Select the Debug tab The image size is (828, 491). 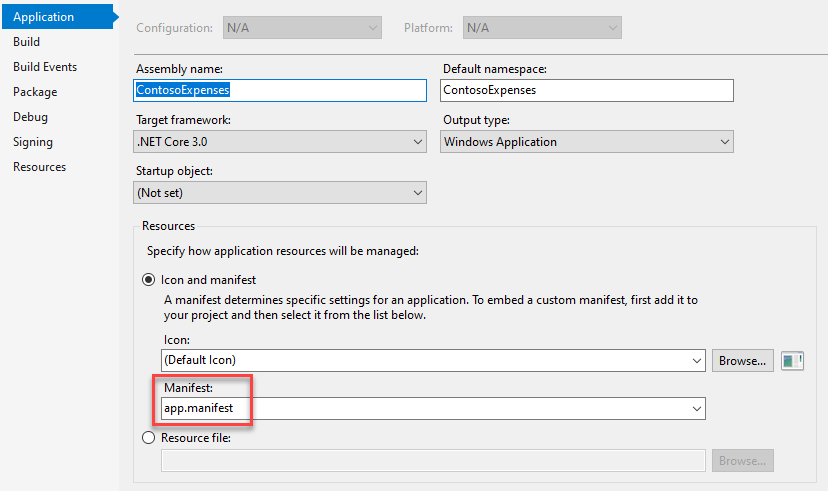(30, 117)
